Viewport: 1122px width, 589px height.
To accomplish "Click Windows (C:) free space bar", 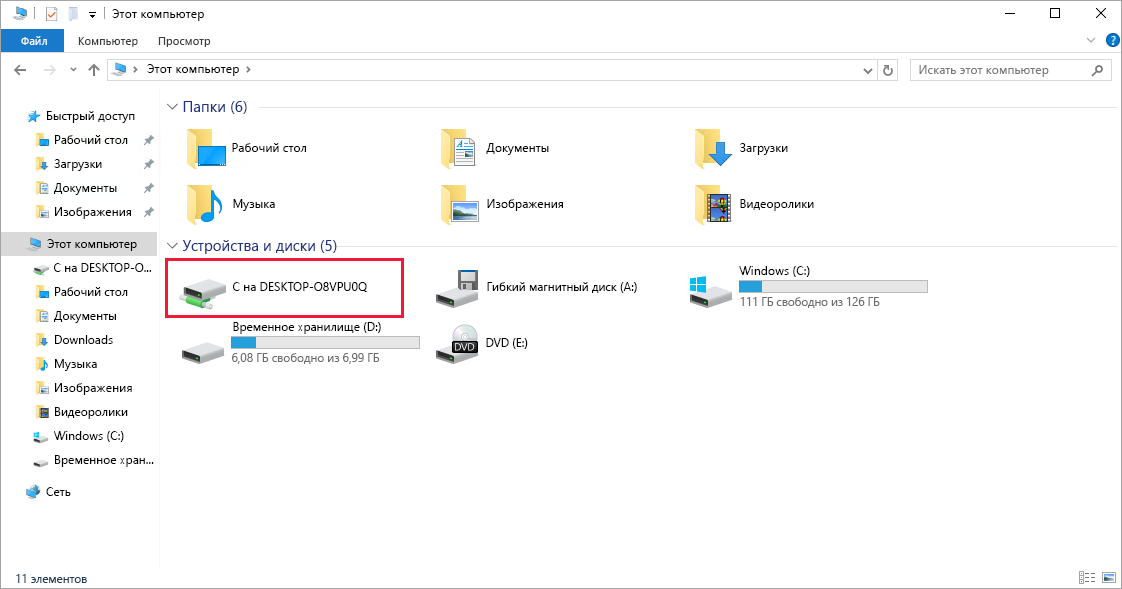I will click(x=833, y=286).
